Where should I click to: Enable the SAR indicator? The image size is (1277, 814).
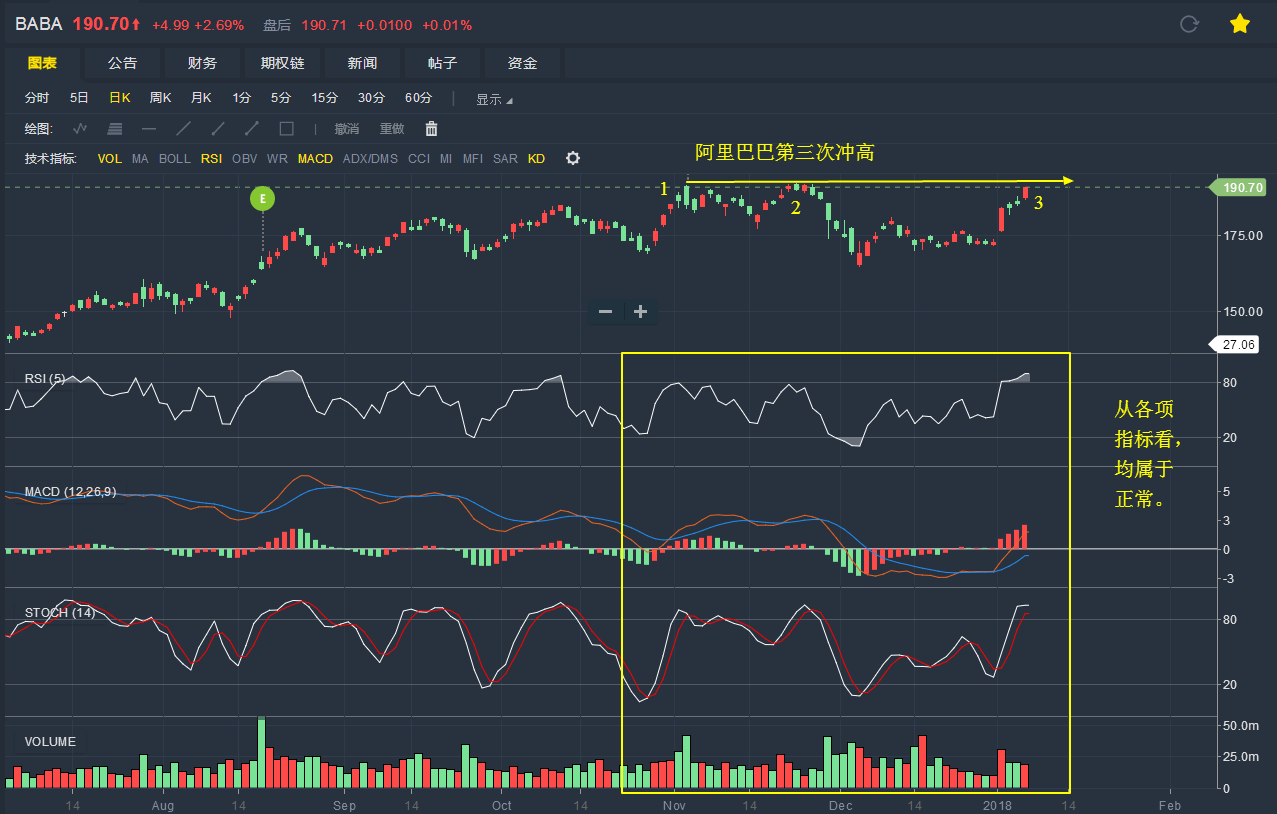[x=506, y=159]
